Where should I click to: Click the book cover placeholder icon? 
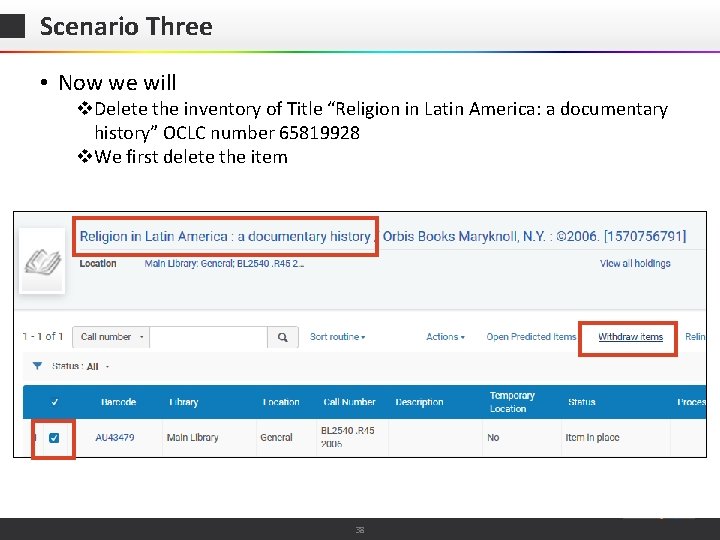coord(42,261)
